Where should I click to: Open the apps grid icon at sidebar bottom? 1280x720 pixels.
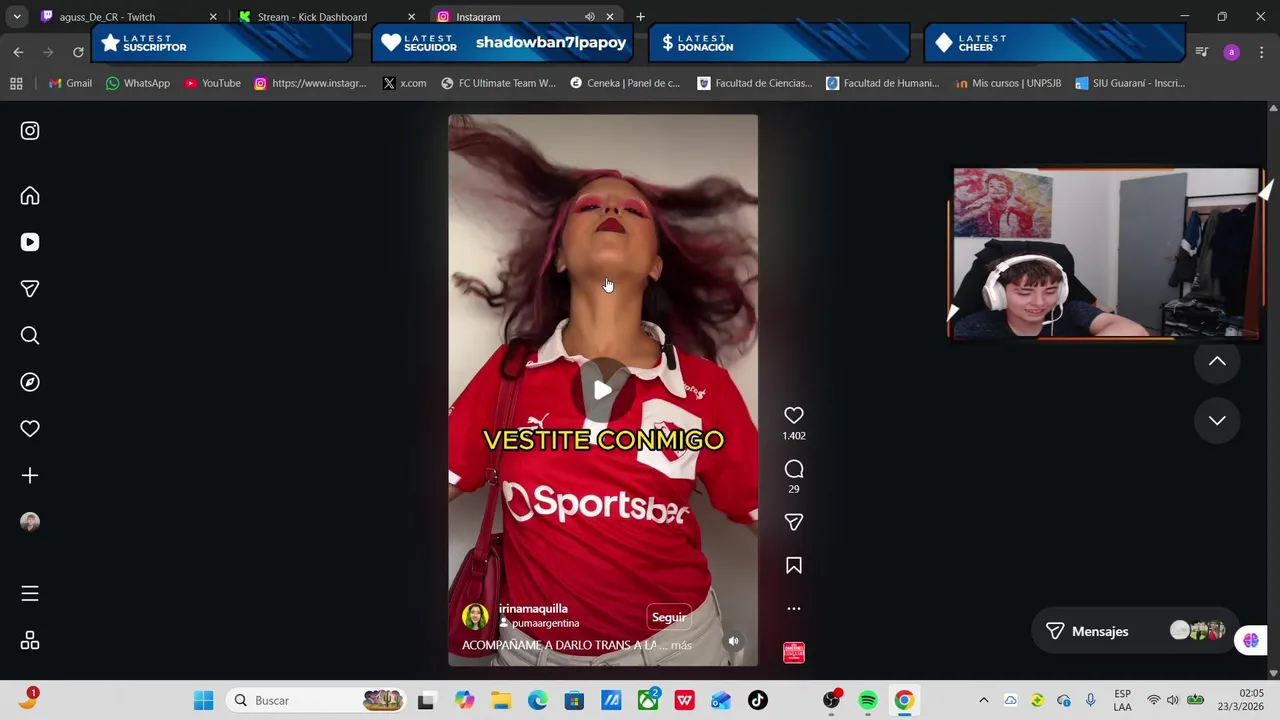pos(30,641)
